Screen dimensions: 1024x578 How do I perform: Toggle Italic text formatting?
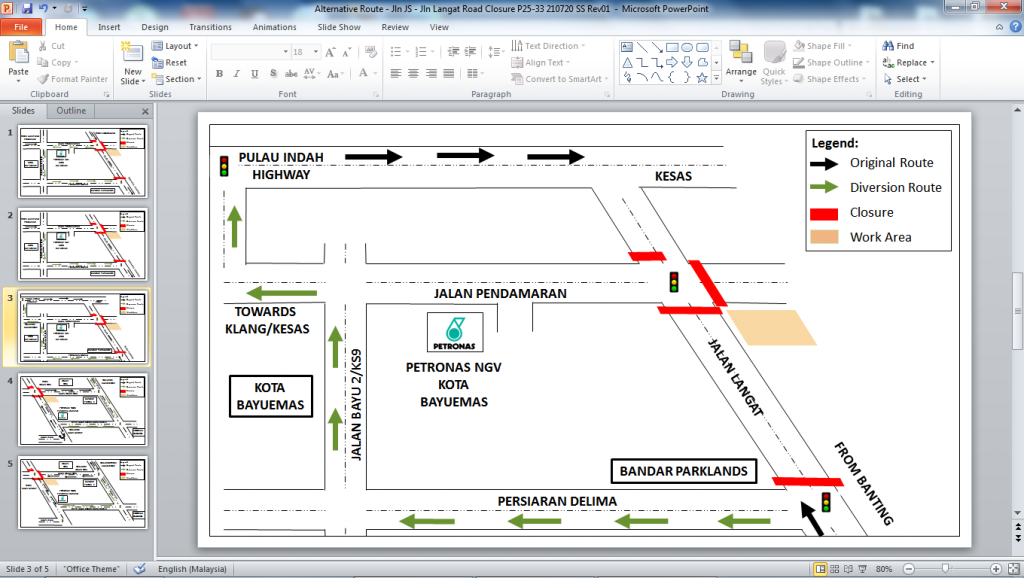[235, 74]
